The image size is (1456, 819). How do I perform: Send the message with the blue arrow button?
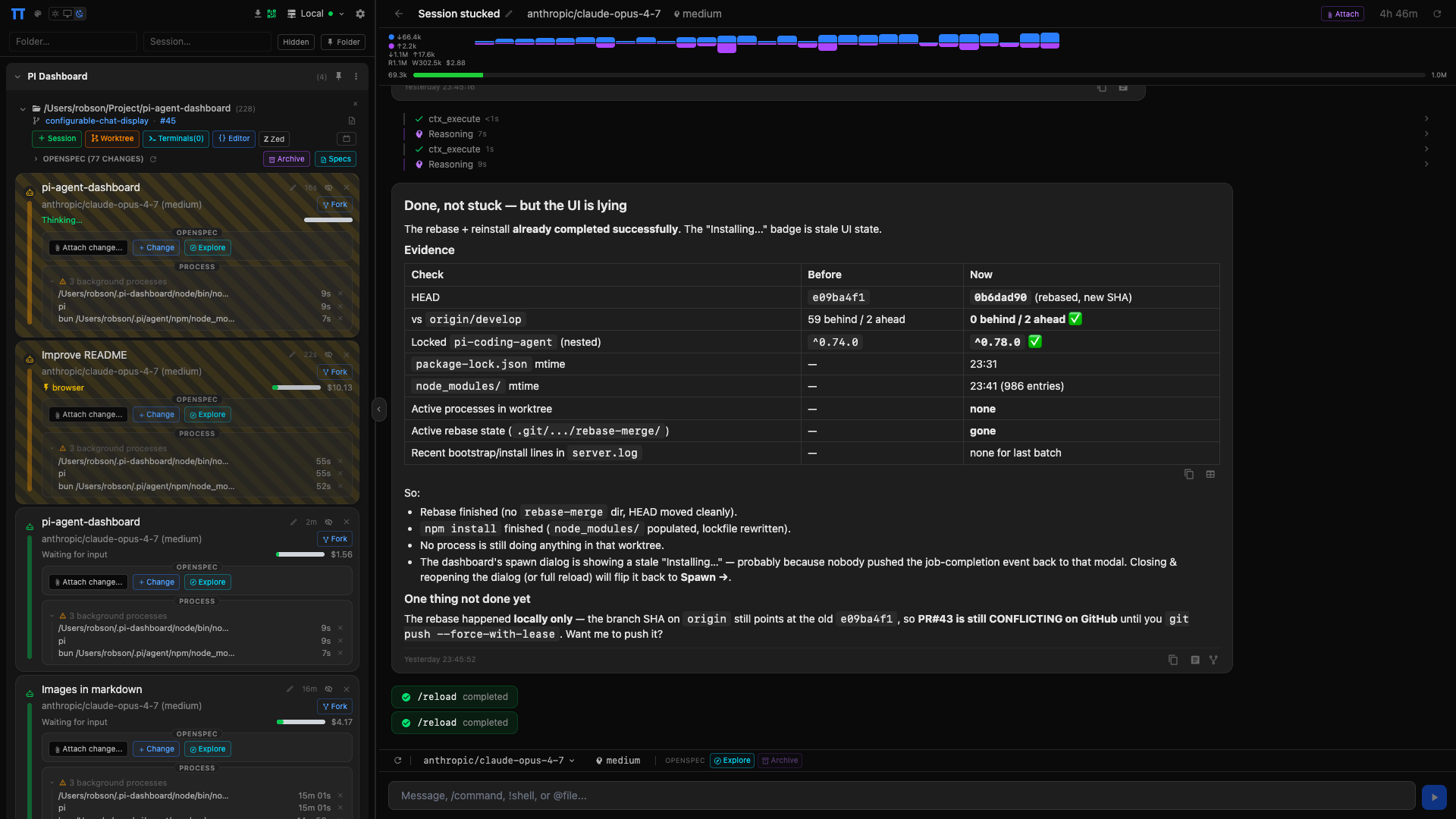[1434, 797]
